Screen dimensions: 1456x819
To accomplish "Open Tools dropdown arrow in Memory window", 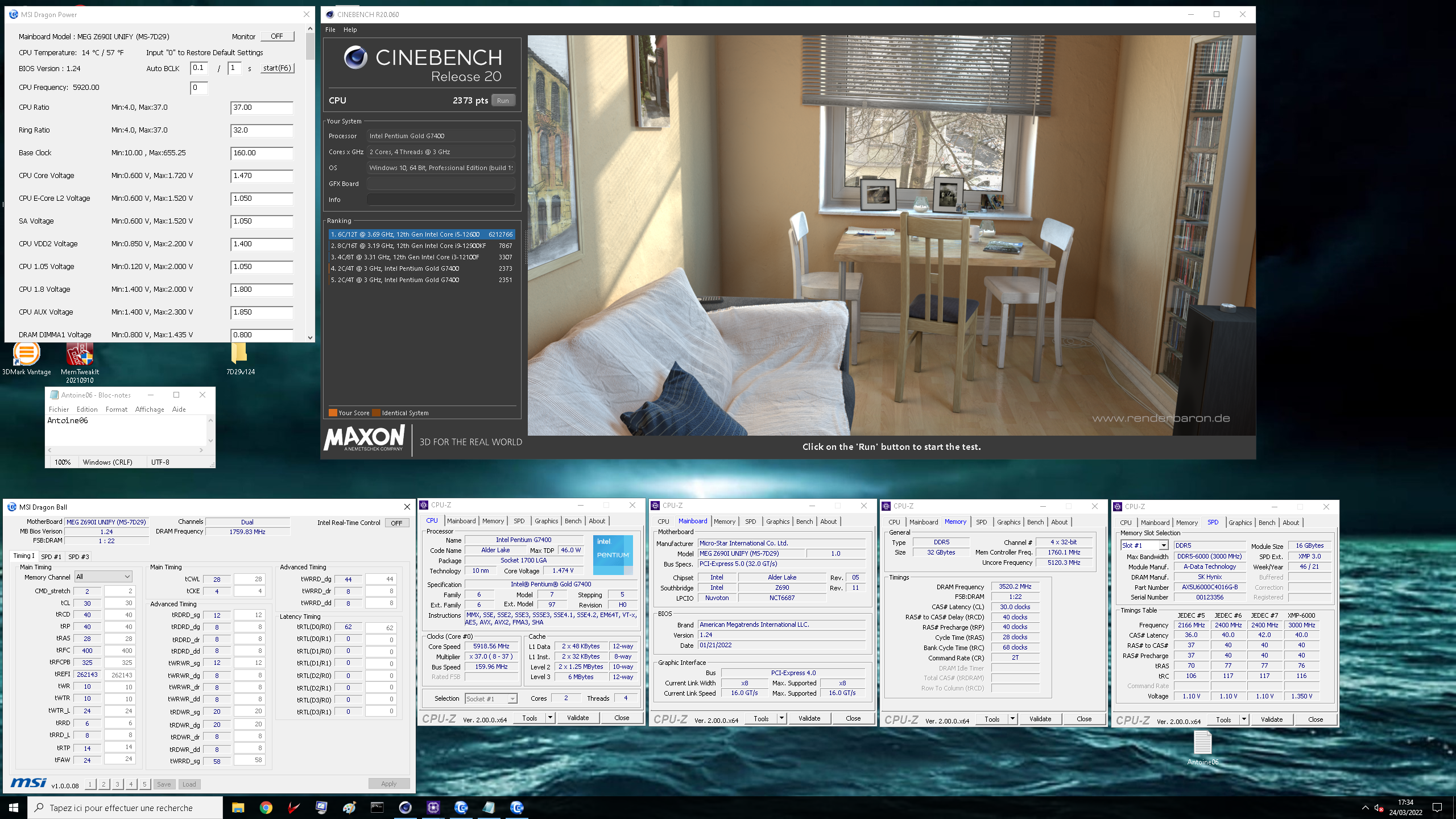I will coord(1012,719).
